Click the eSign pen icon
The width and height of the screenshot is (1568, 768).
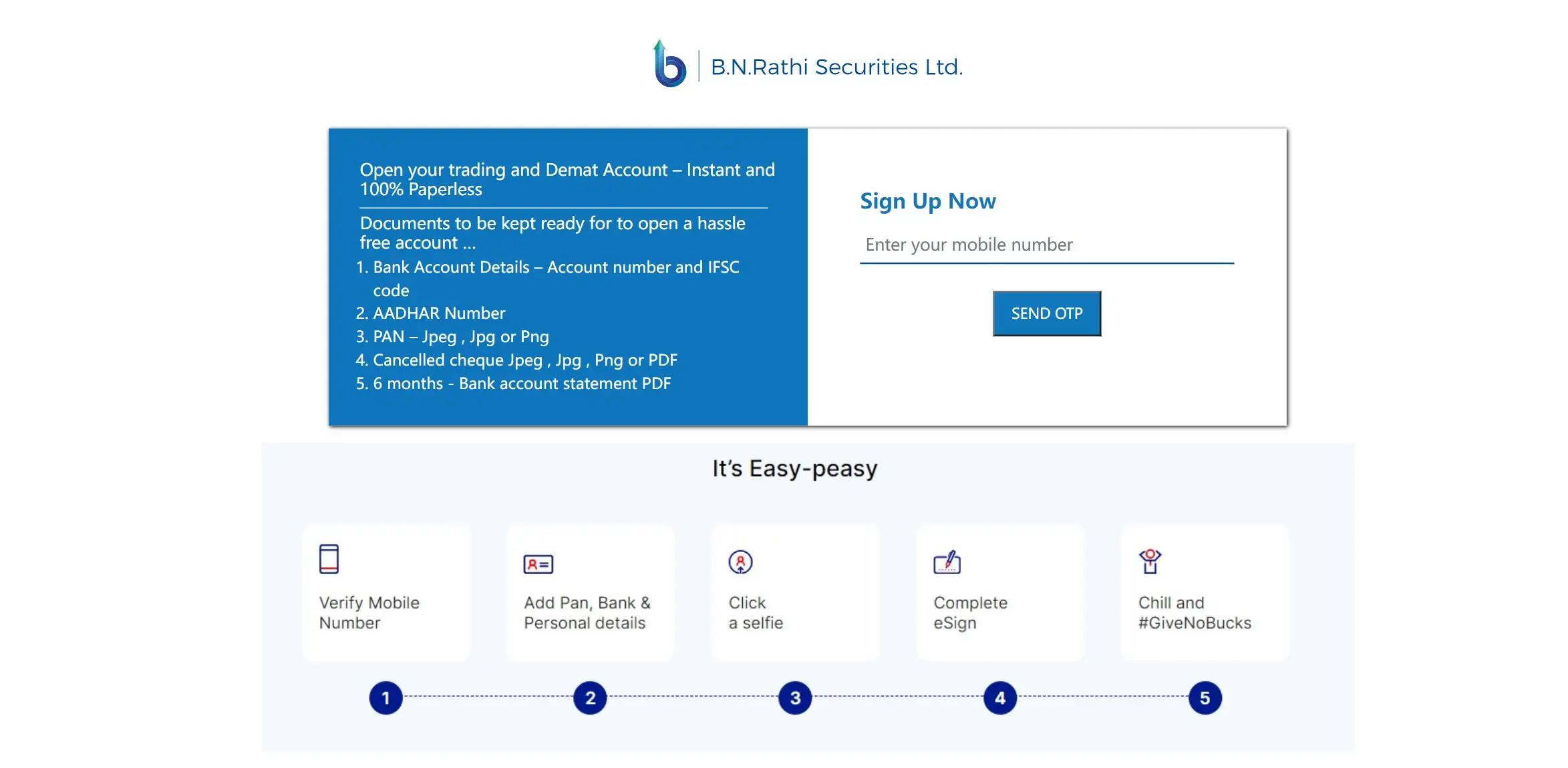coord(947,563)
